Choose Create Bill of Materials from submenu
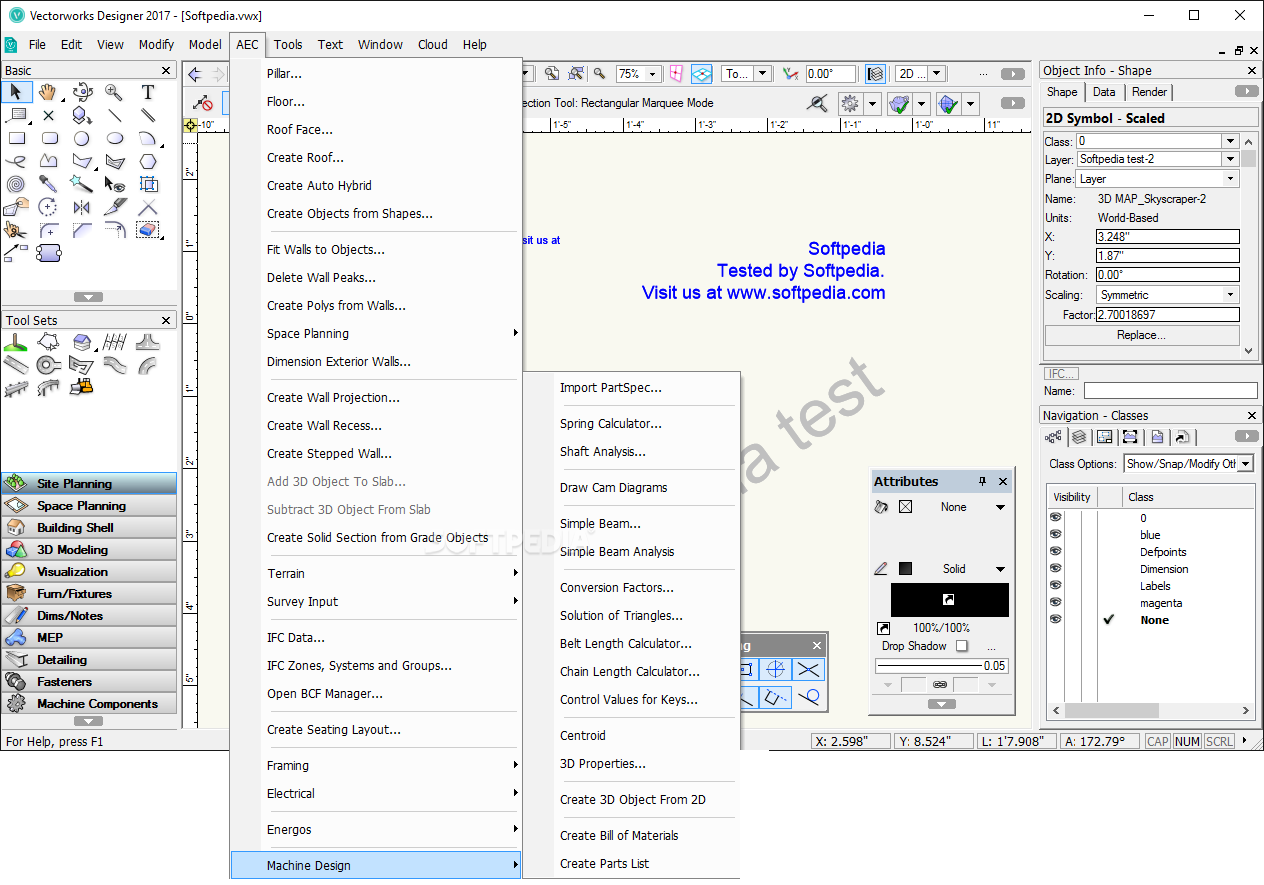Screen dimensions: 1264x885 (x=619, y=835)
